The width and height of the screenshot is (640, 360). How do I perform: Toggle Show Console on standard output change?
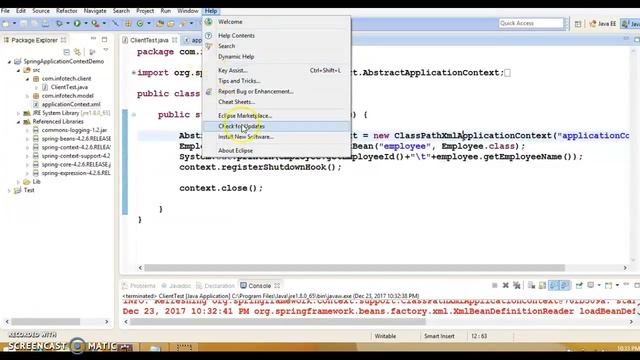[x=553, y=285]
